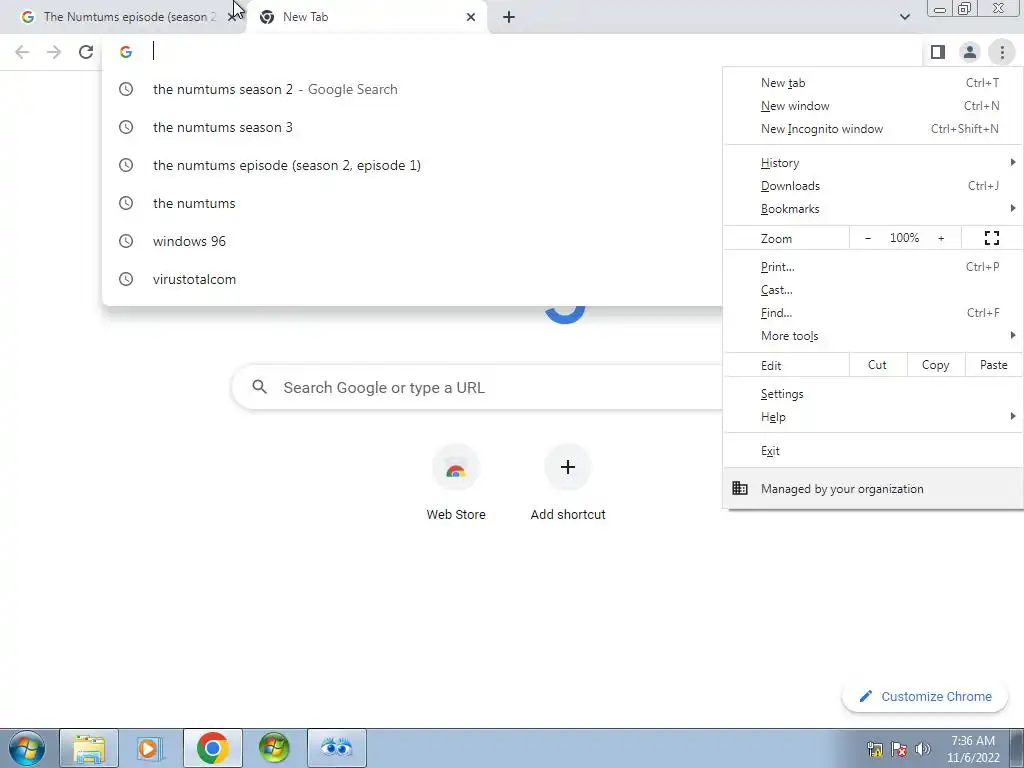Close the New Tab tab
The width and height of the screenshot is (1024, 768).
(471, 17)
